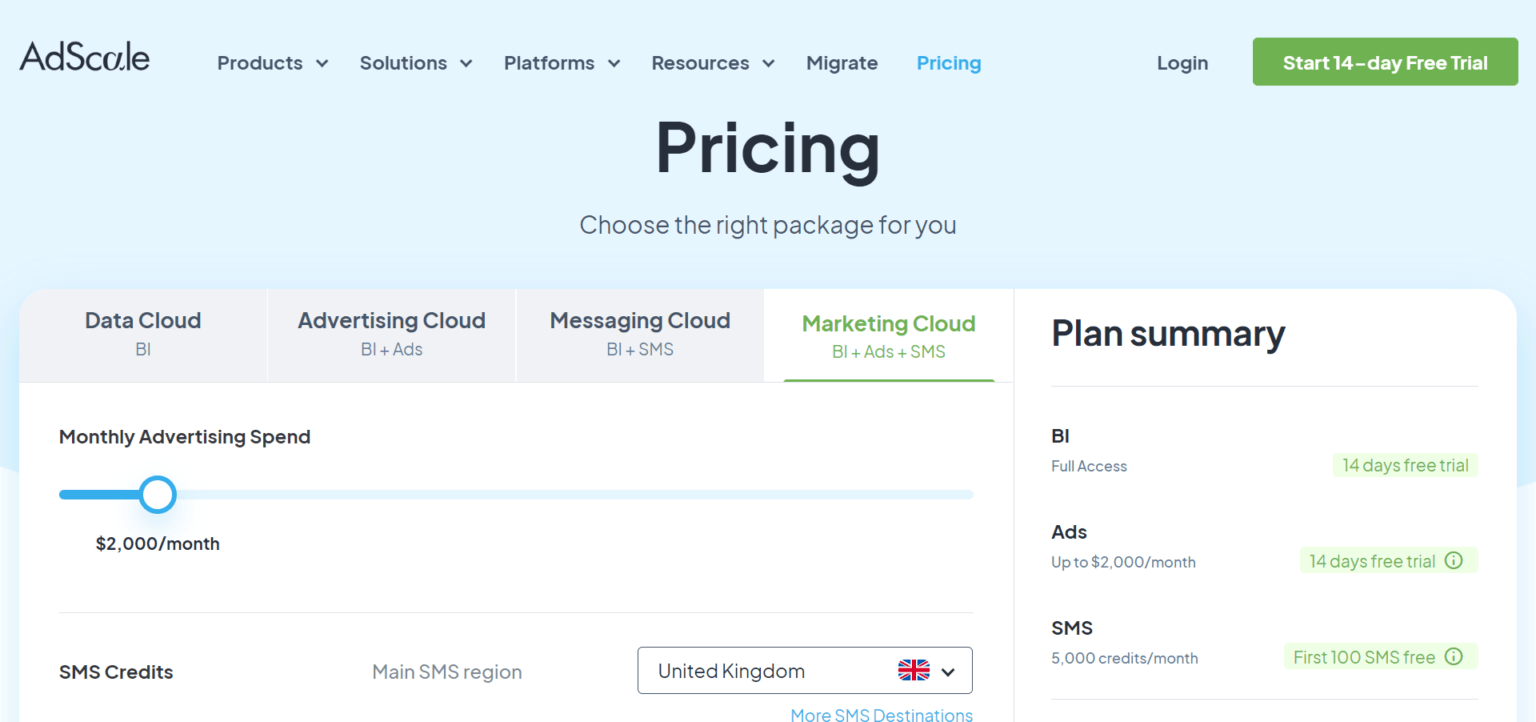
Task: Expand the Solutions menu
Action: coord(415,62)
